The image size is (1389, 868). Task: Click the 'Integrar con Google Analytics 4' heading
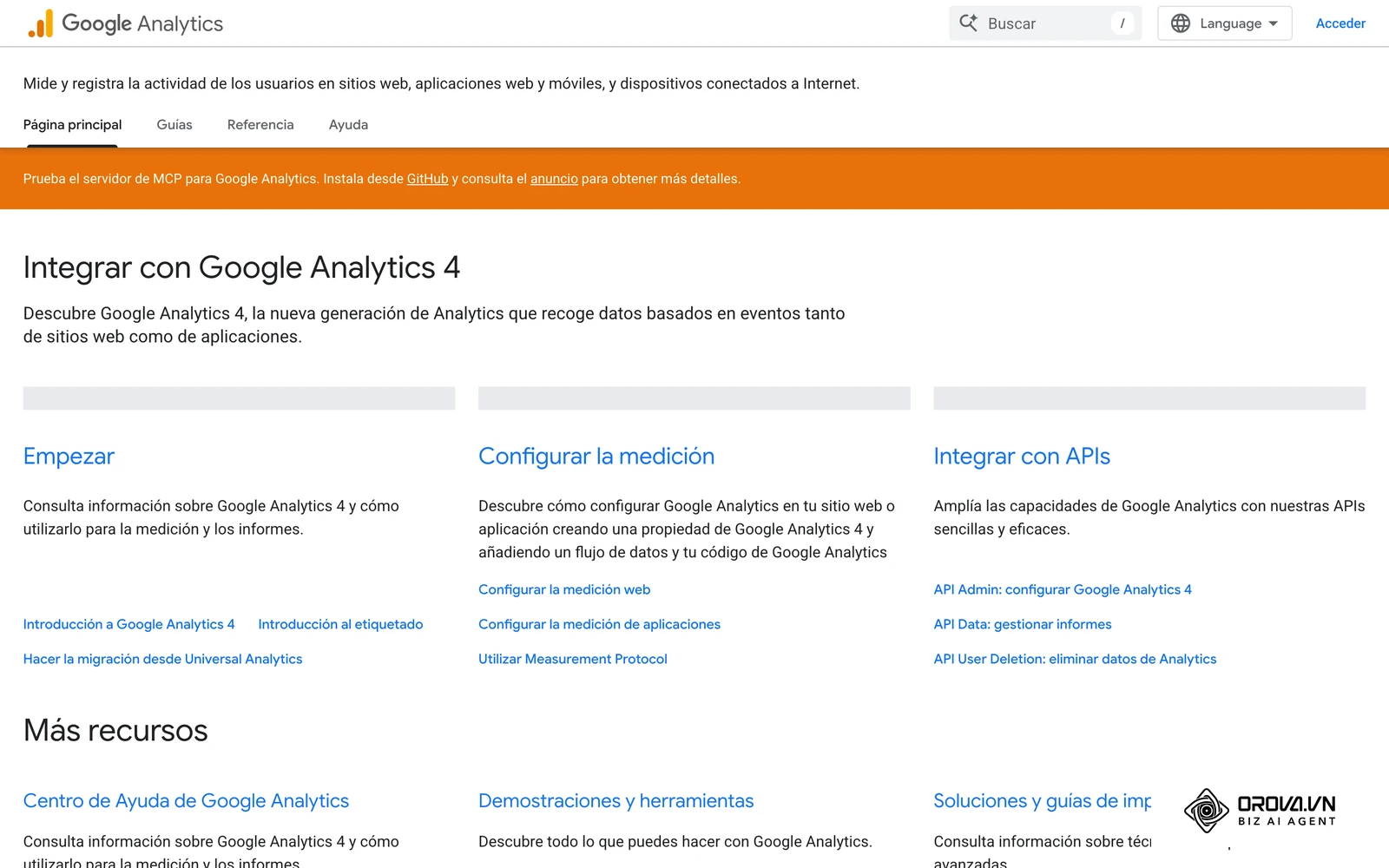pyautogui.click(x=241, y=267)
